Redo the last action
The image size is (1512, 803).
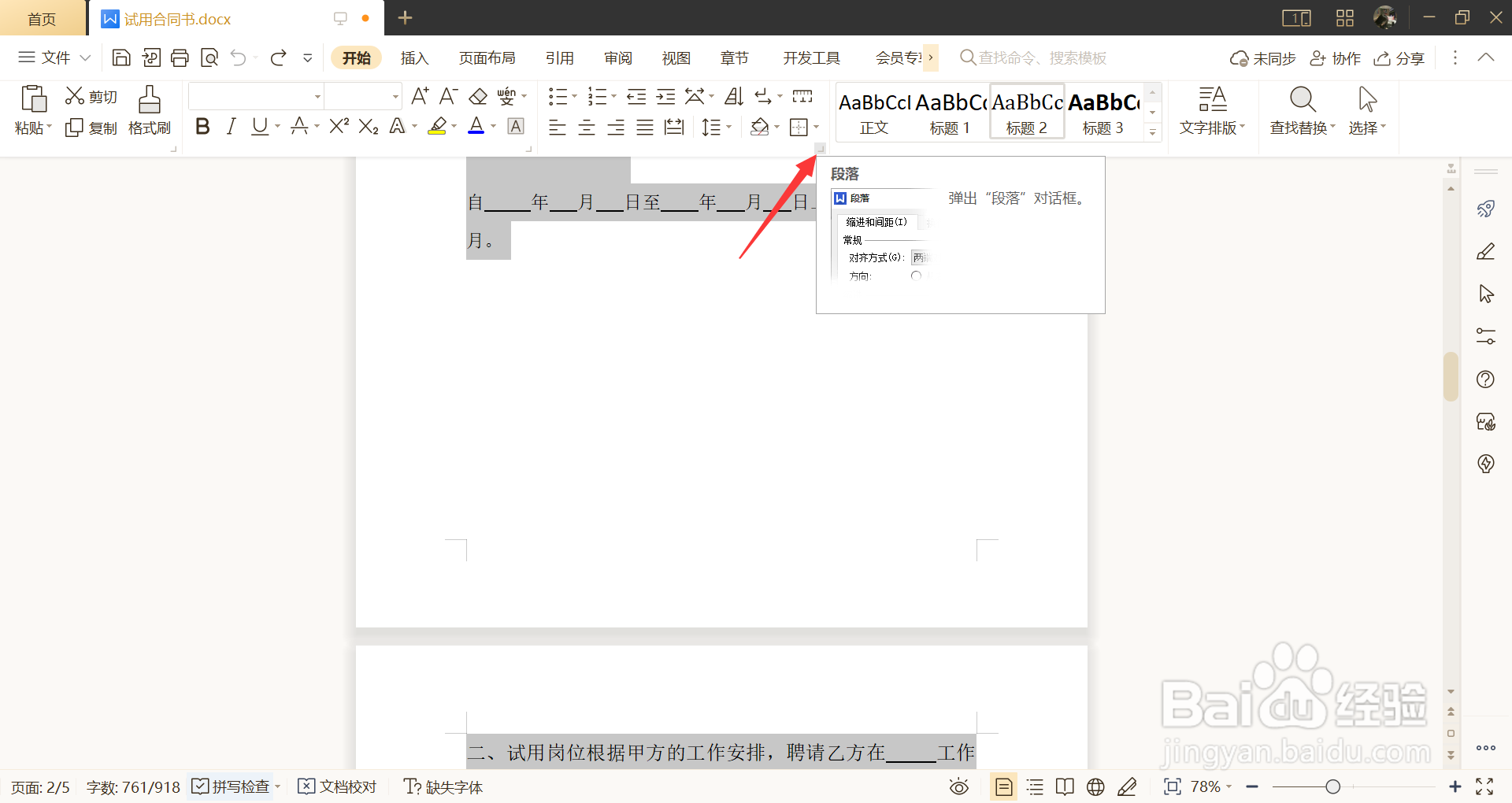click(278, 57)
